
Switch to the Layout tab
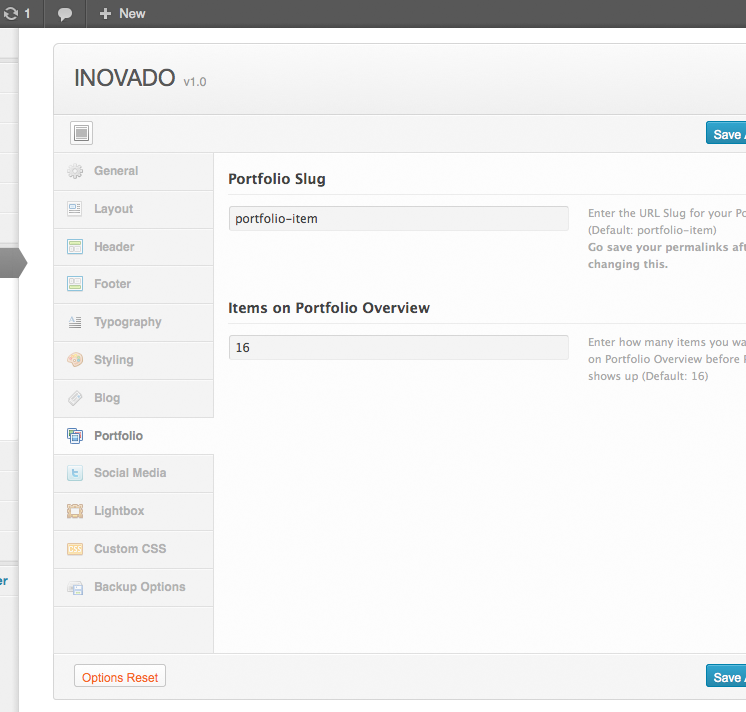pos(134,209)
